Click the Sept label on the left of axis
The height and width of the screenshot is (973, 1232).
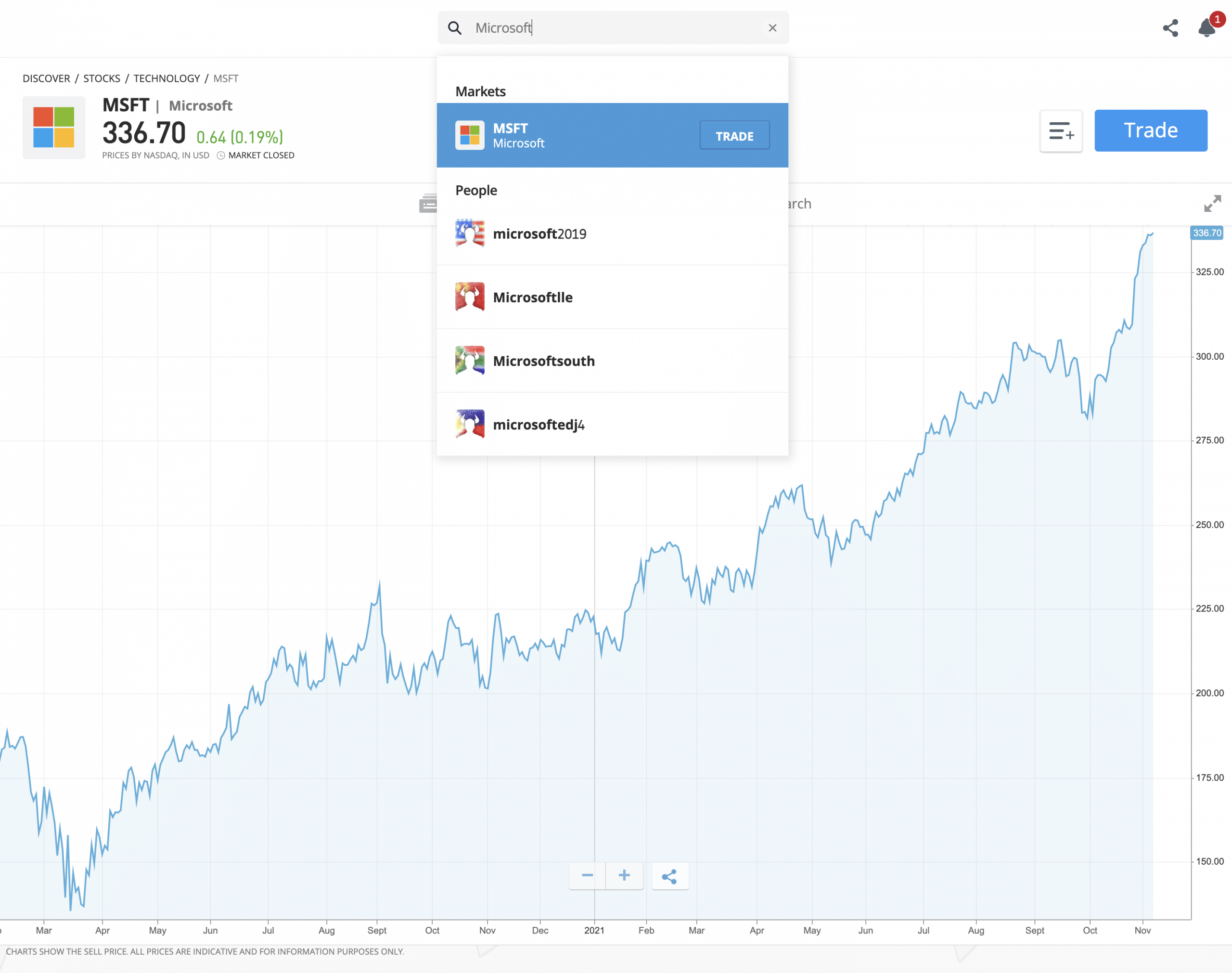[x=376, y=930]
